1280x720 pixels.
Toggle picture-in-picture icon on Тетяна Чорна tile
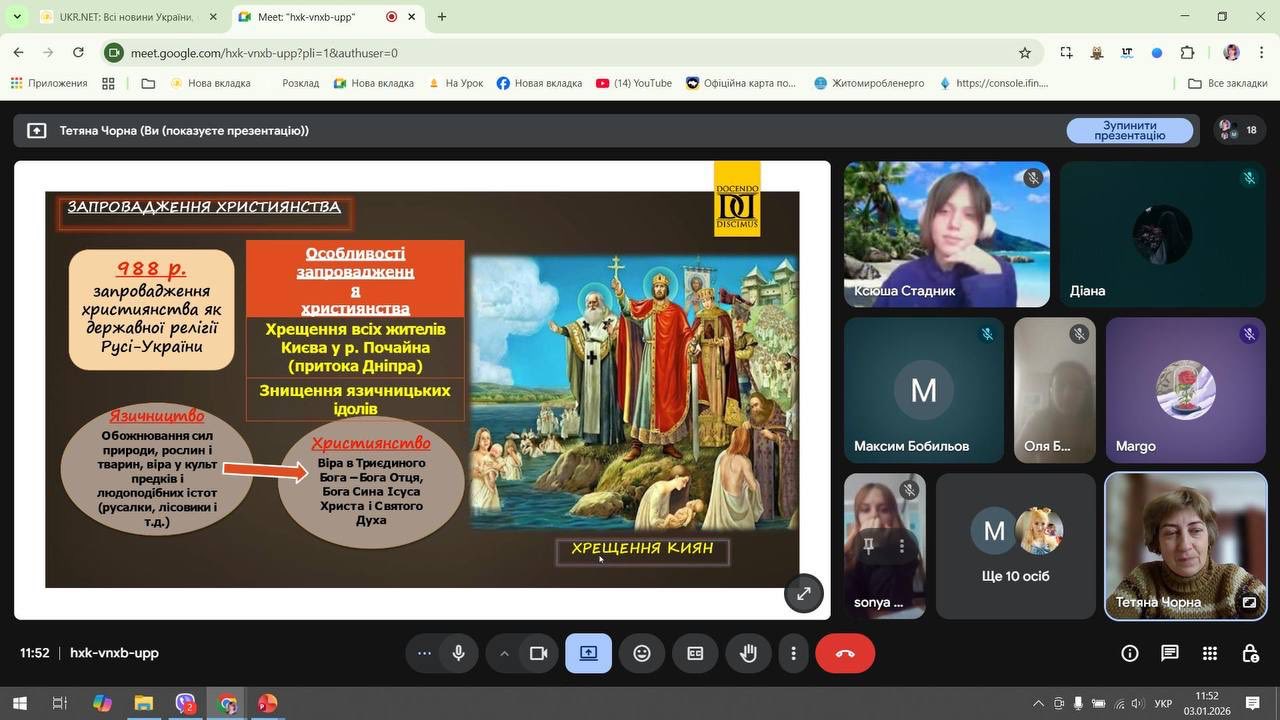(1249, 602)
